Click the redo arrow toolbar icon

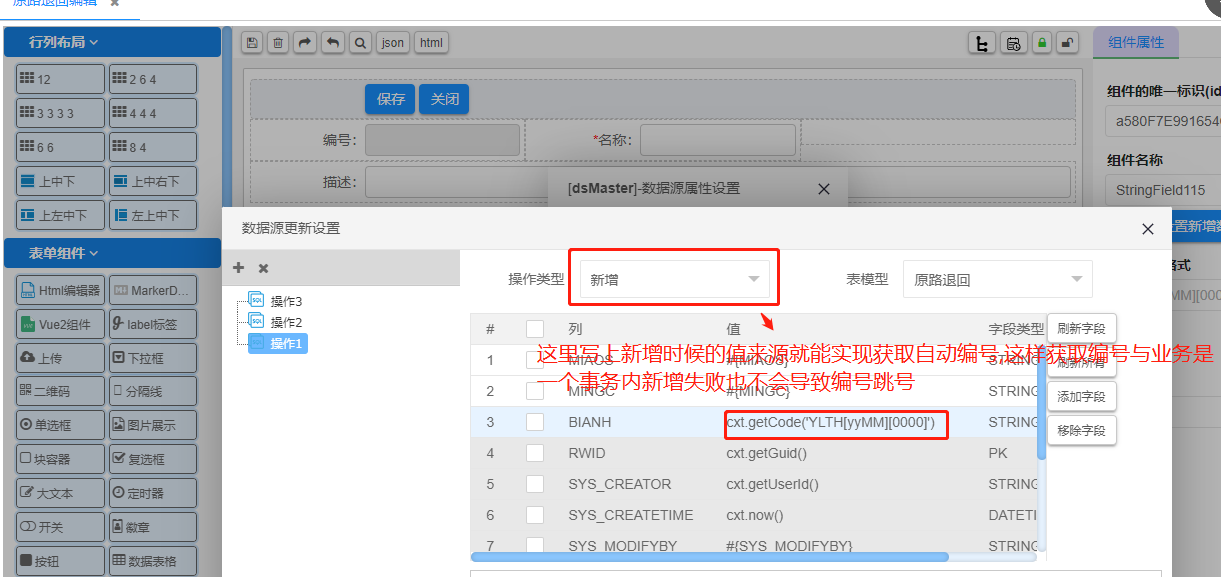click(x=306, y=43)
